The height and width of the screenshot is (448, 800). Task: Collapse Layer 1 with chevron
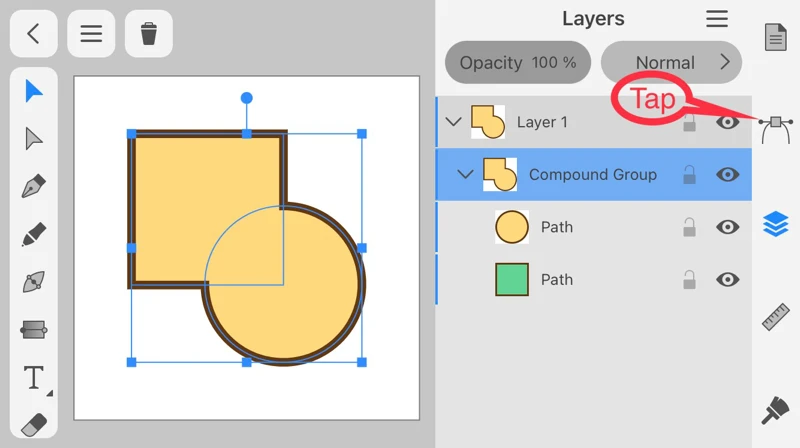pyautogui.click(x=453, y=122)
